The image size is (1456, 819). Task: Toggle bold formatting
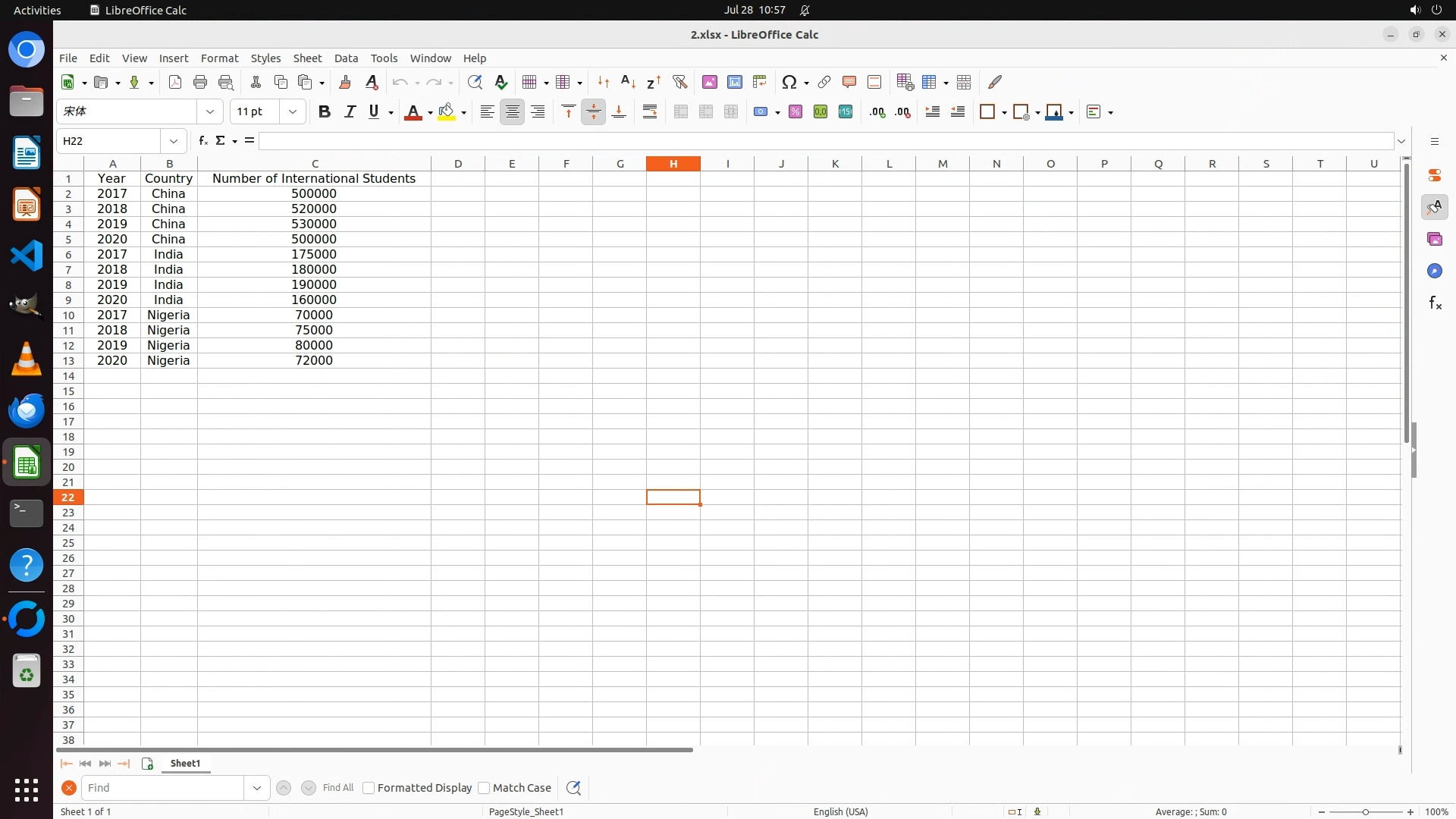325,112
